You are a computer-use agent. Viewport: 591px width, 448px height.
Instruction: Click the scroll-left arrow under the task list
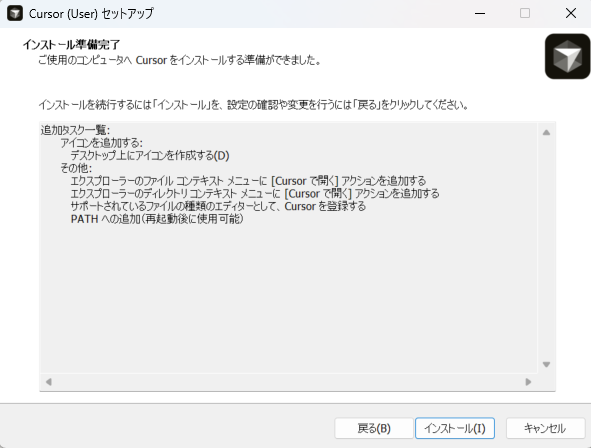tap(49, 382)
